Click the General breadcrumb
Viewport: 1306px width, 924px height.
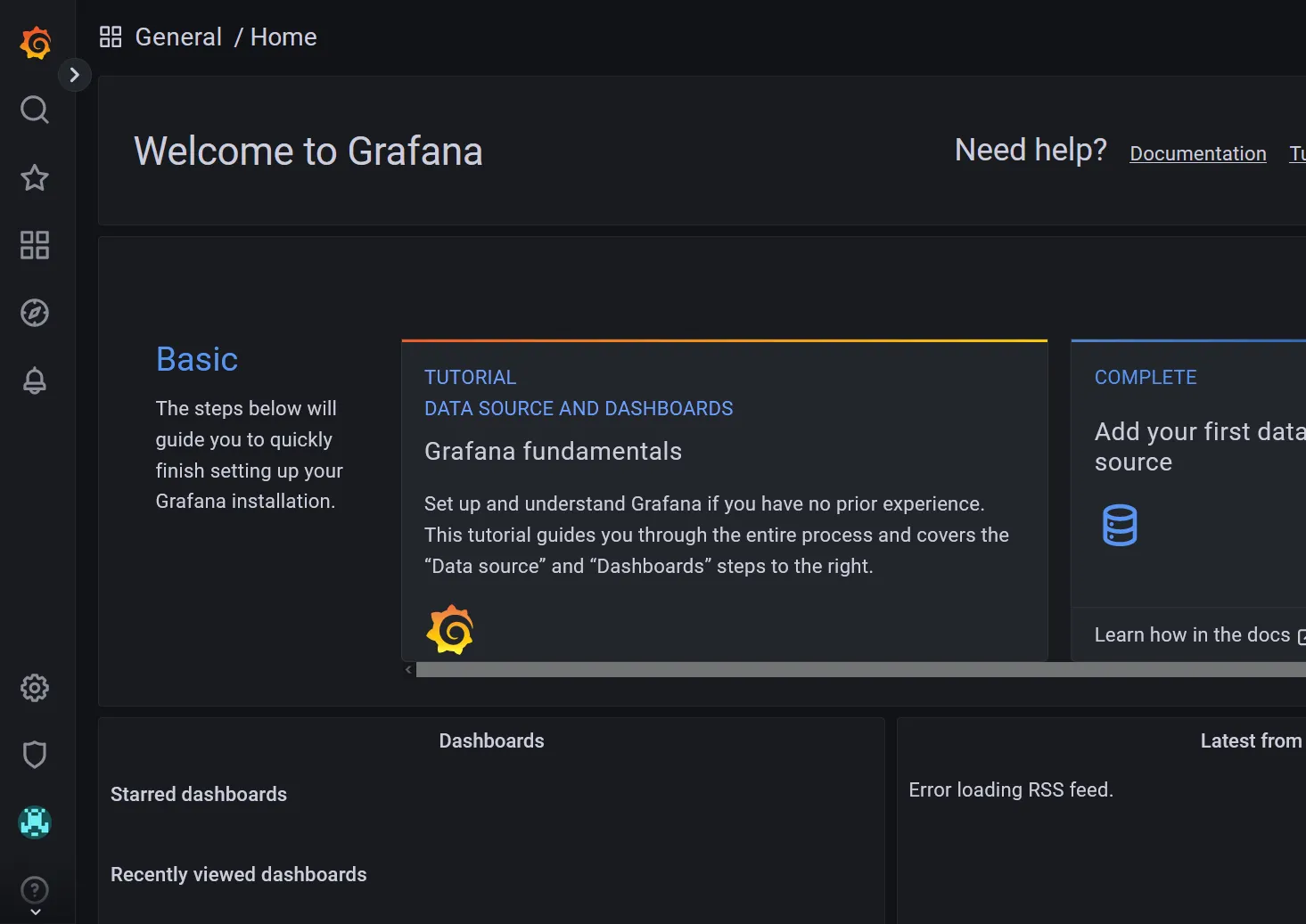coord(178,37)
